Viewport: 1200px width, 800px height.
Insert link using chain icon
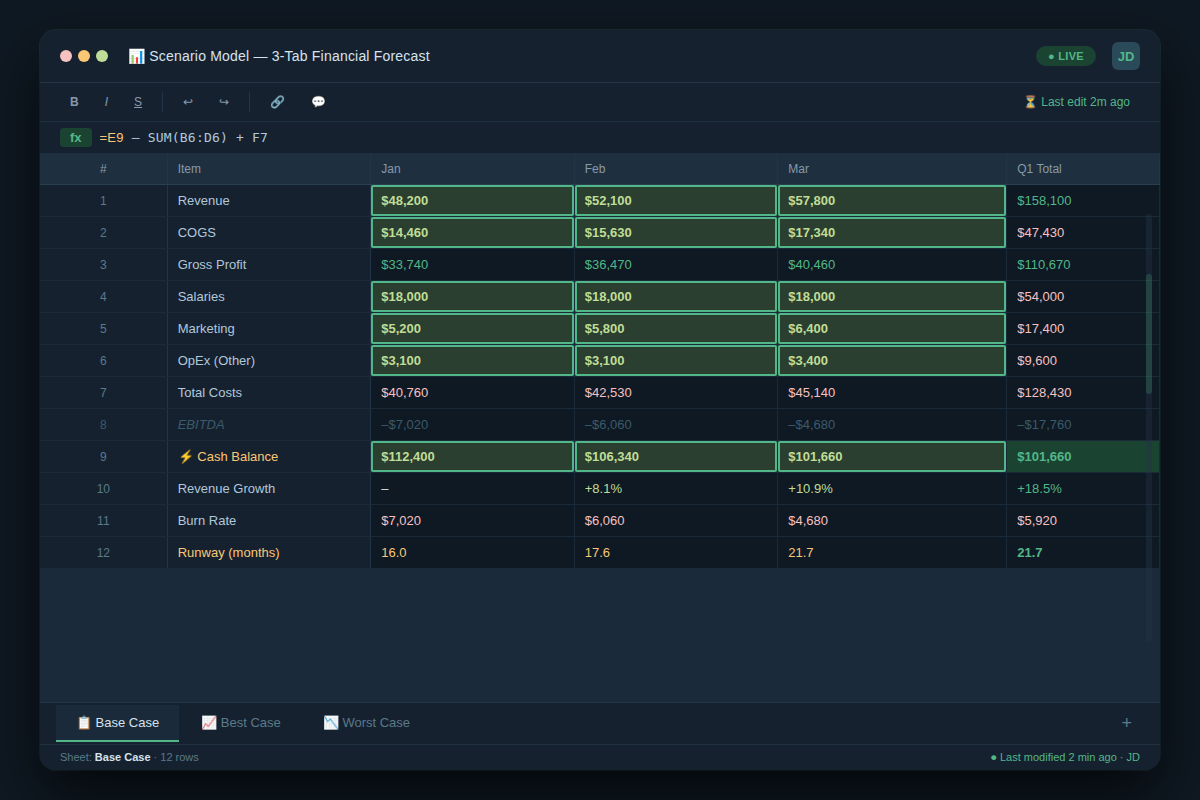coord(277,102)
